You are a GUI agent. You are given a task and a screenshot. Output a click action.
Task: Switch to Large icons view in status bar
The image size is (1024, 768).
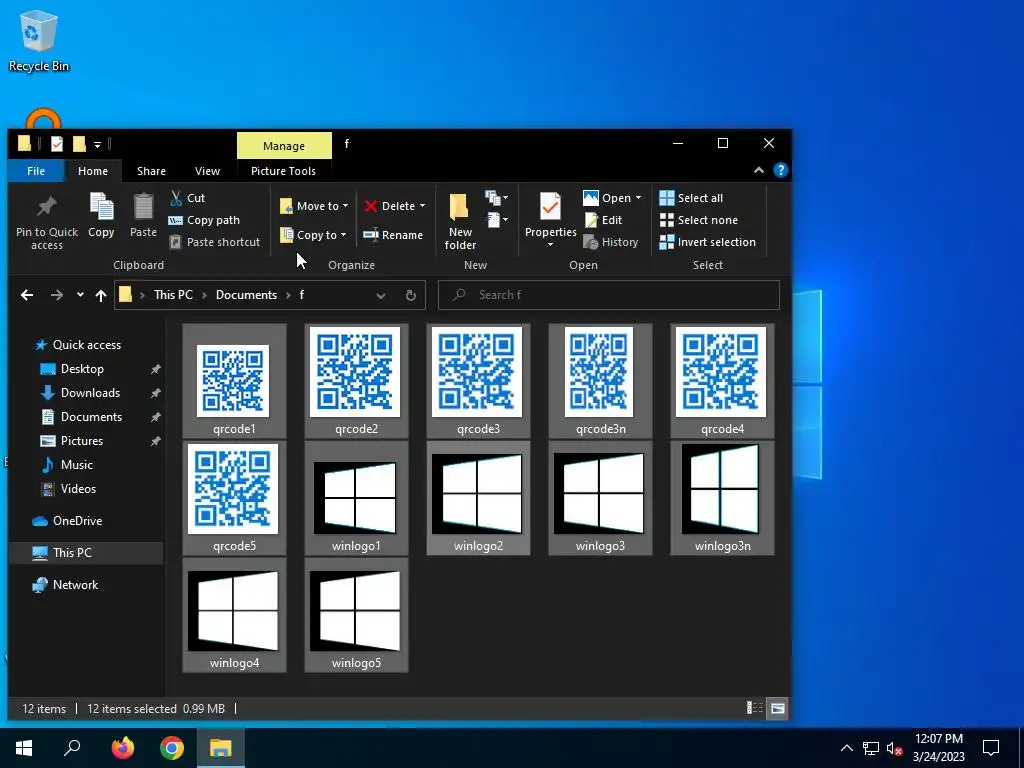(777, 708)
